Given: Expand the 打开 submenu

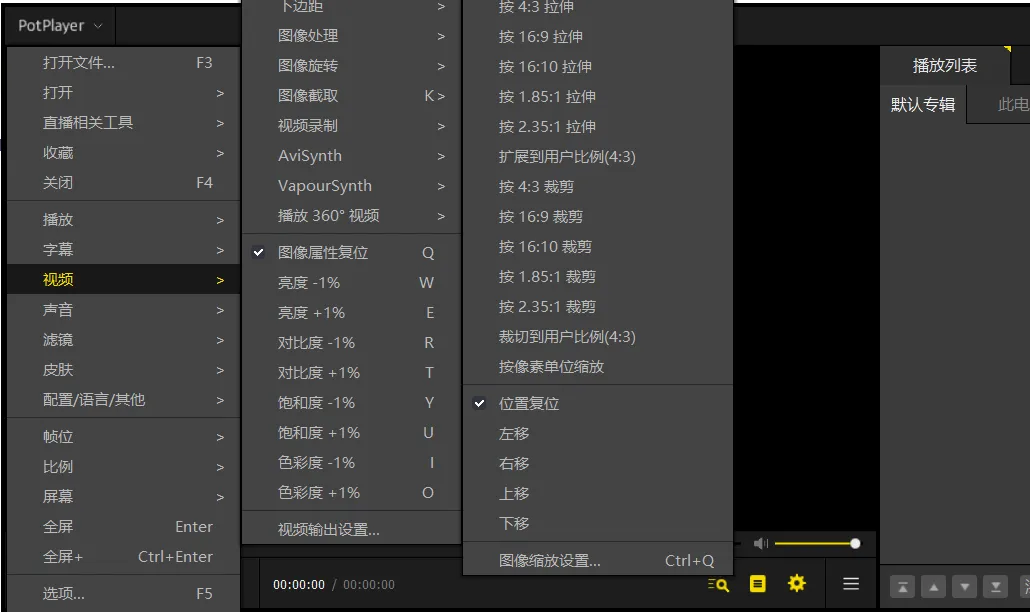Looking at the screenshot, I should pyautogui.click(x=123, y=93).
